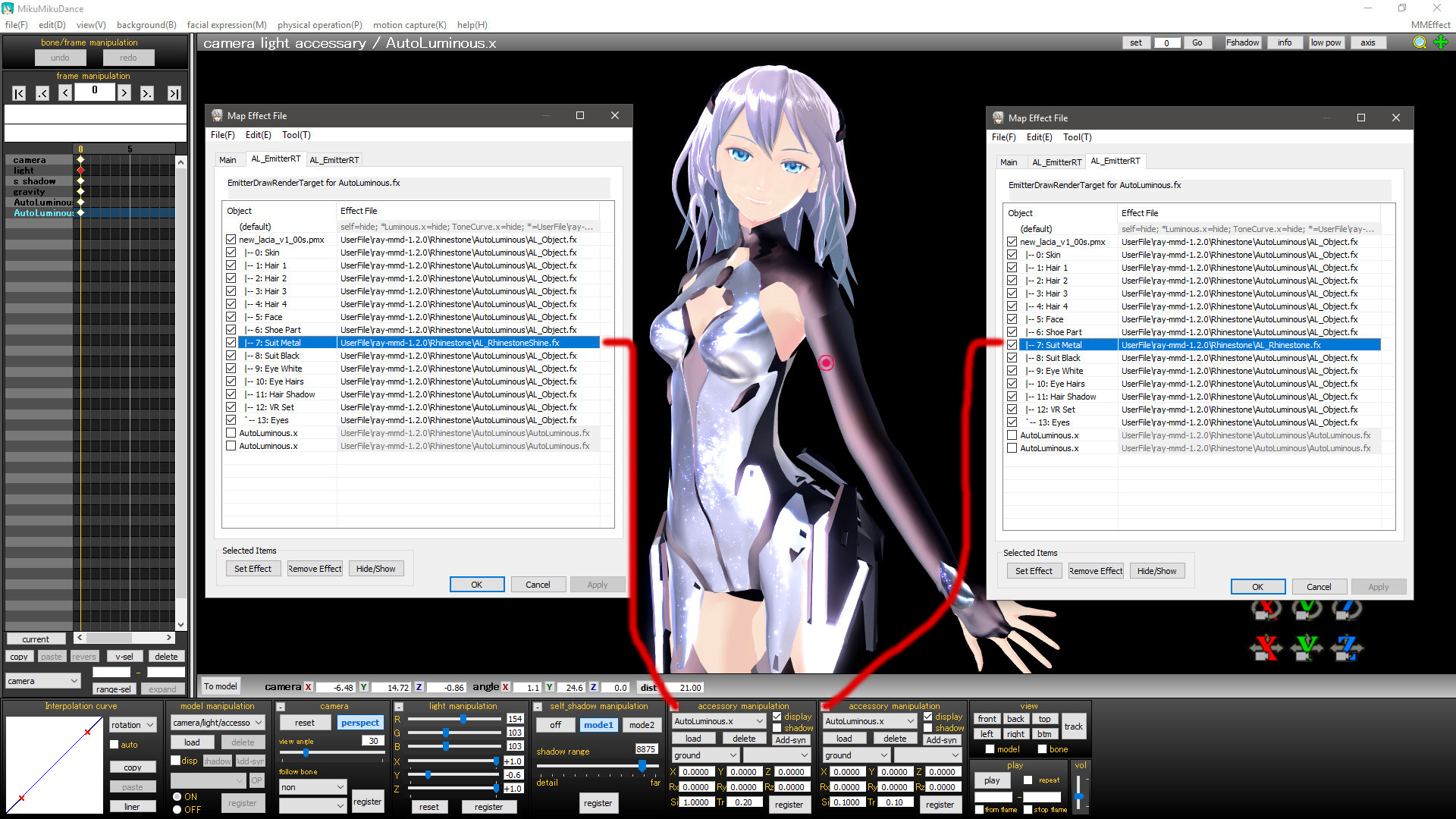This screenshot has height=819, width=1456.
Task: Click Set Effect in left Map Effect window
Action: (x=253, y=569)
